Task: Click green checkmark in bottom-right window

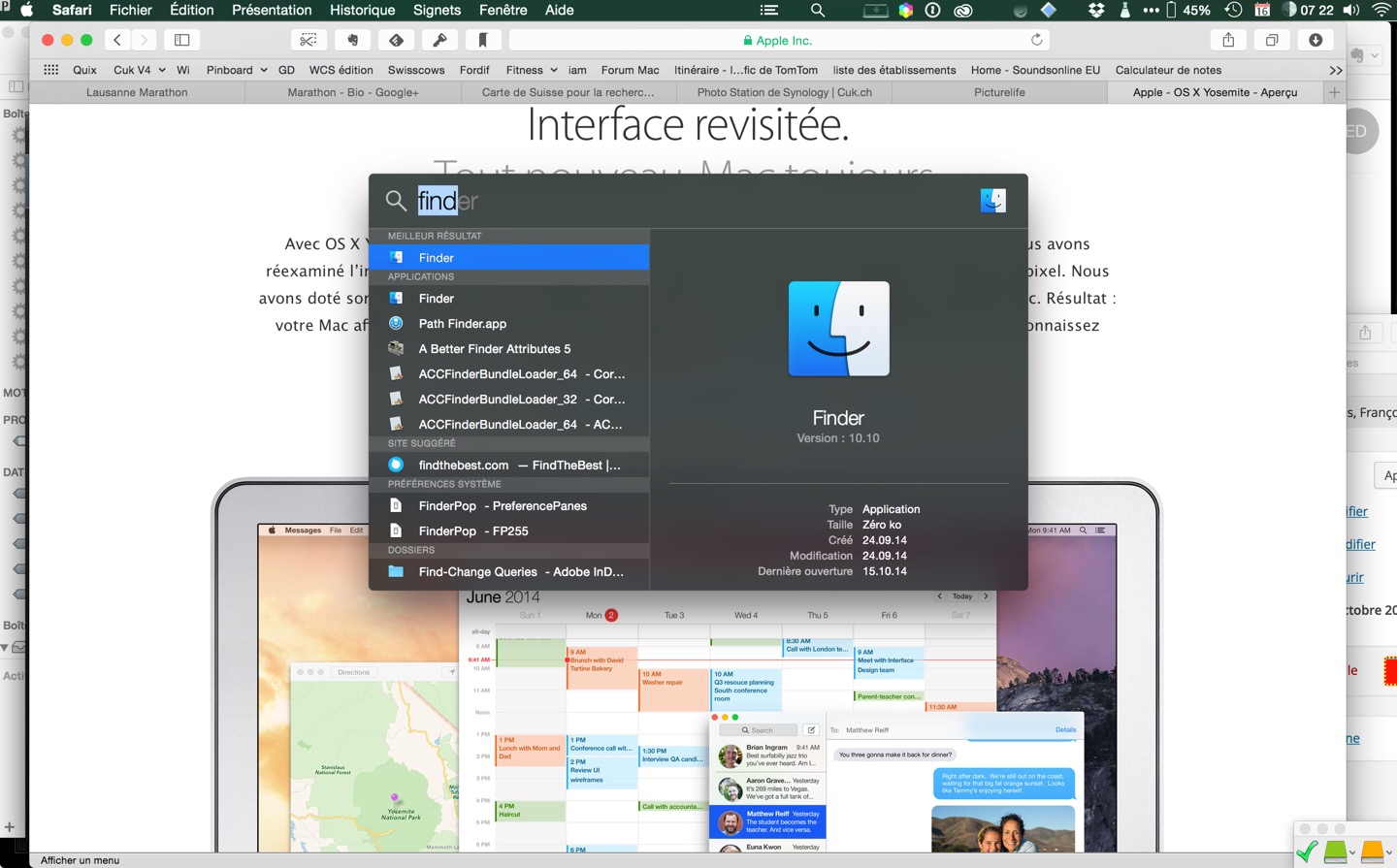Action: [x=1308, y=852]
